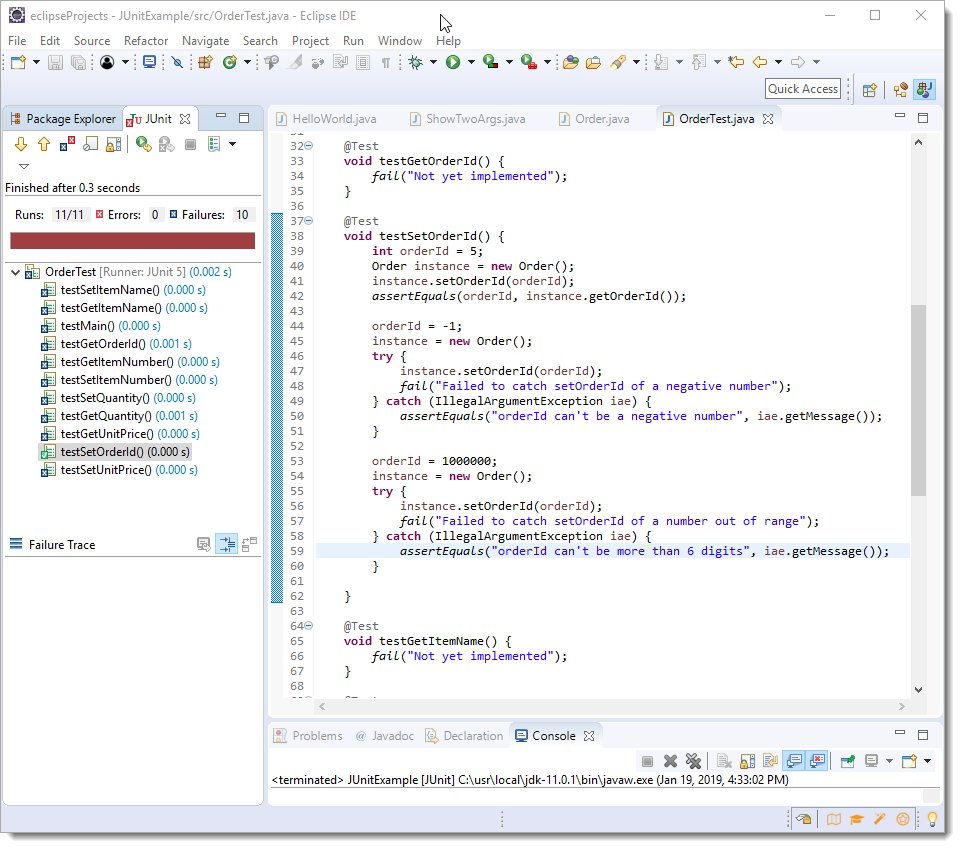Viewport: 960px width, 848px height.
Task: Click the tip lightbulb in status bar
Action: click(932, 819)
